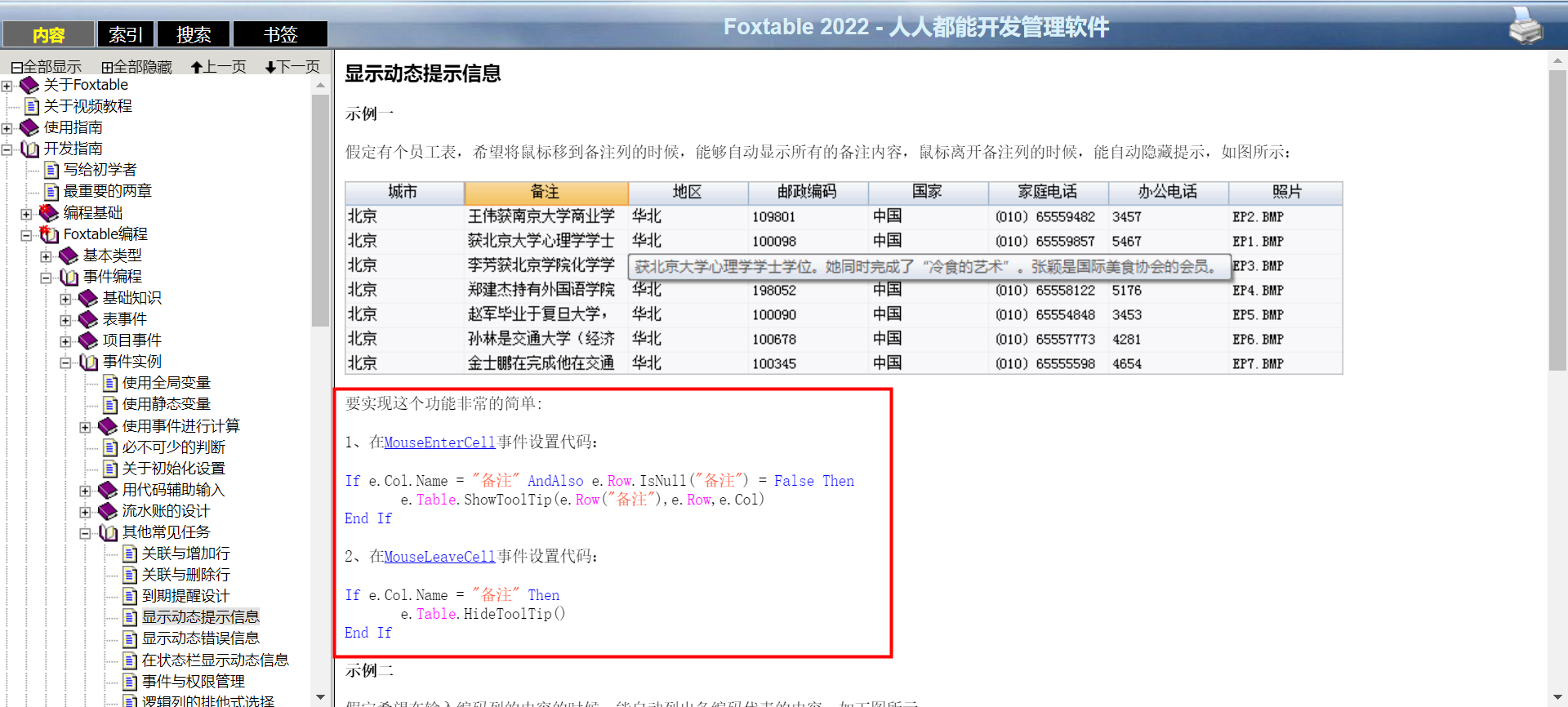Click the page icon beside 关于视频教程

point(31,106)
